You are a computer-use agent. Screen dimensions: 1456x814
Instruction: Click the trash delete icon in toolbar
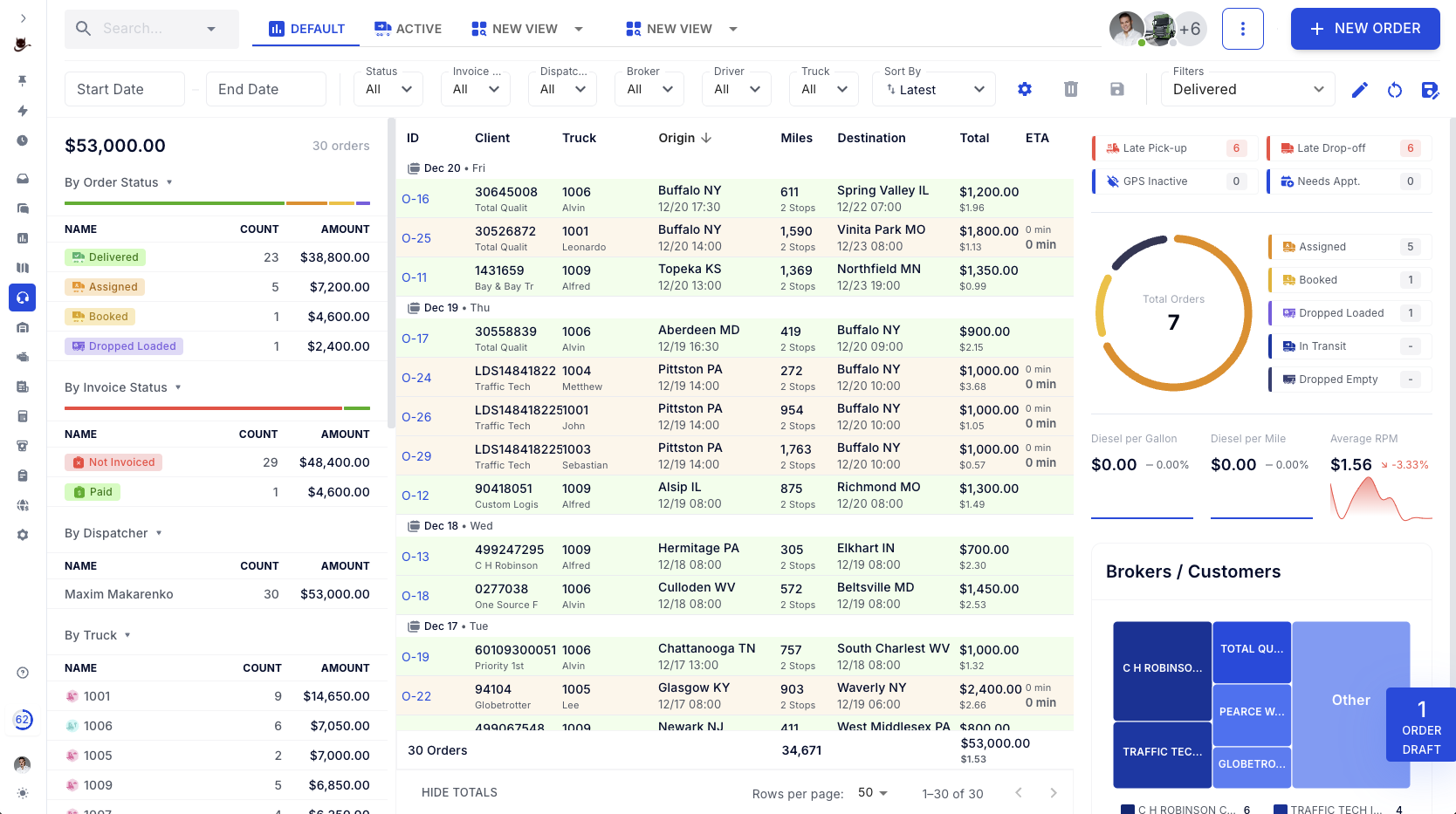coord(1071,89)
